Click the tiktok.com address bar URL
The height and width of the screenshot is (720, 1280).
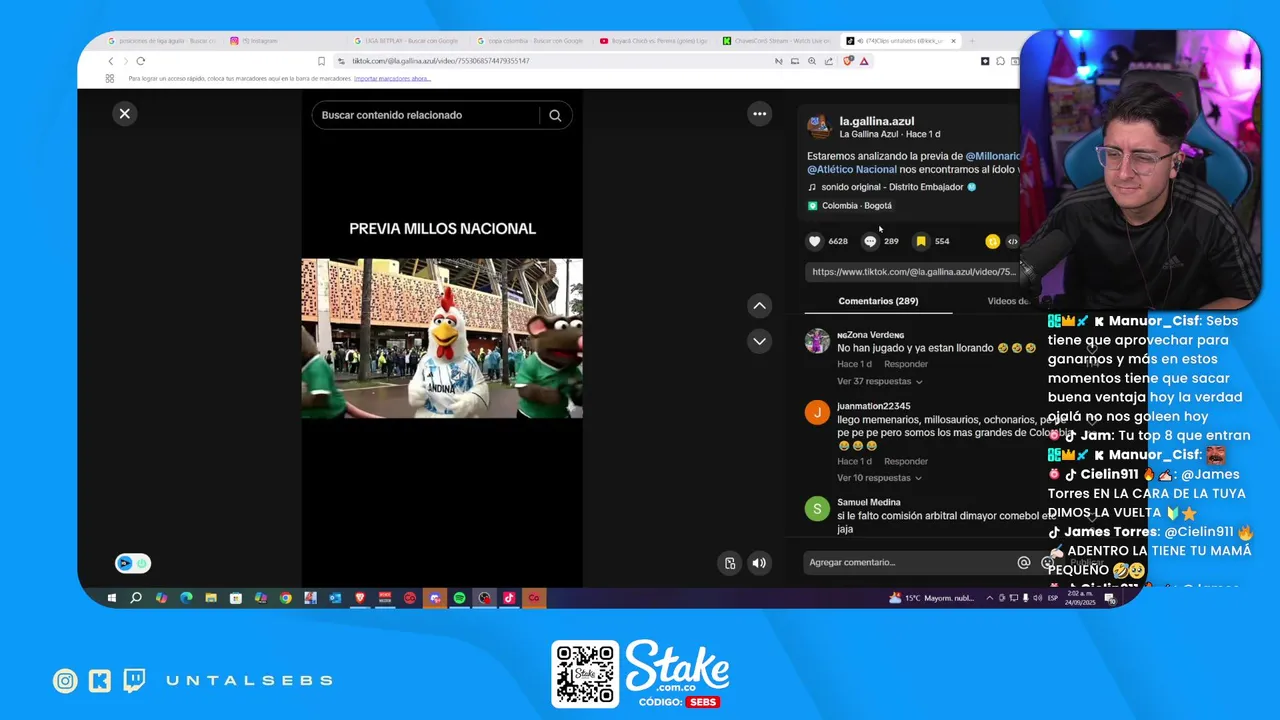click(441, 61)
